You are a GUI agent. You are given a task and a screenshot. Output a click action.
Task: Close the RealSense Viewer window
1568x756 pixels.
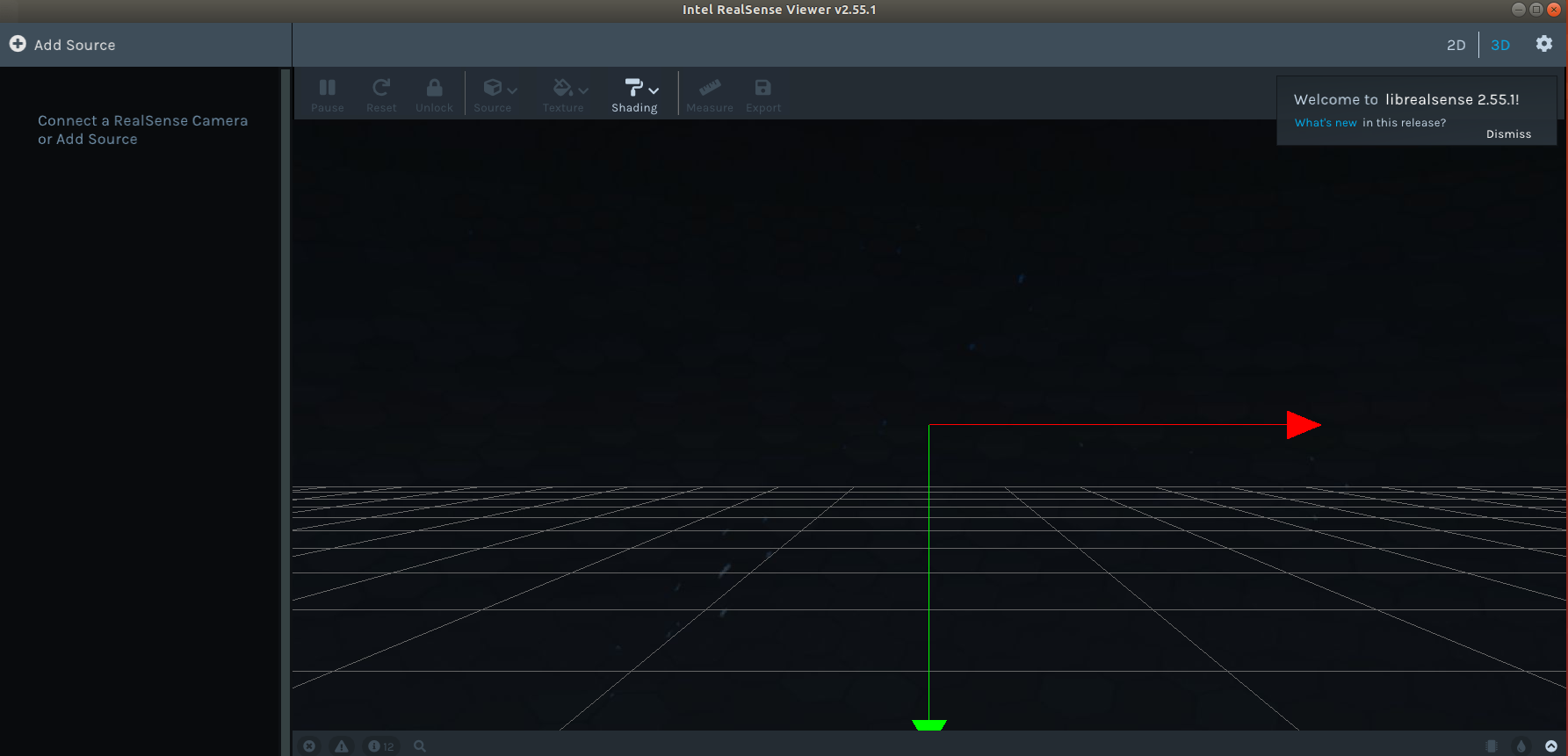1554,10
